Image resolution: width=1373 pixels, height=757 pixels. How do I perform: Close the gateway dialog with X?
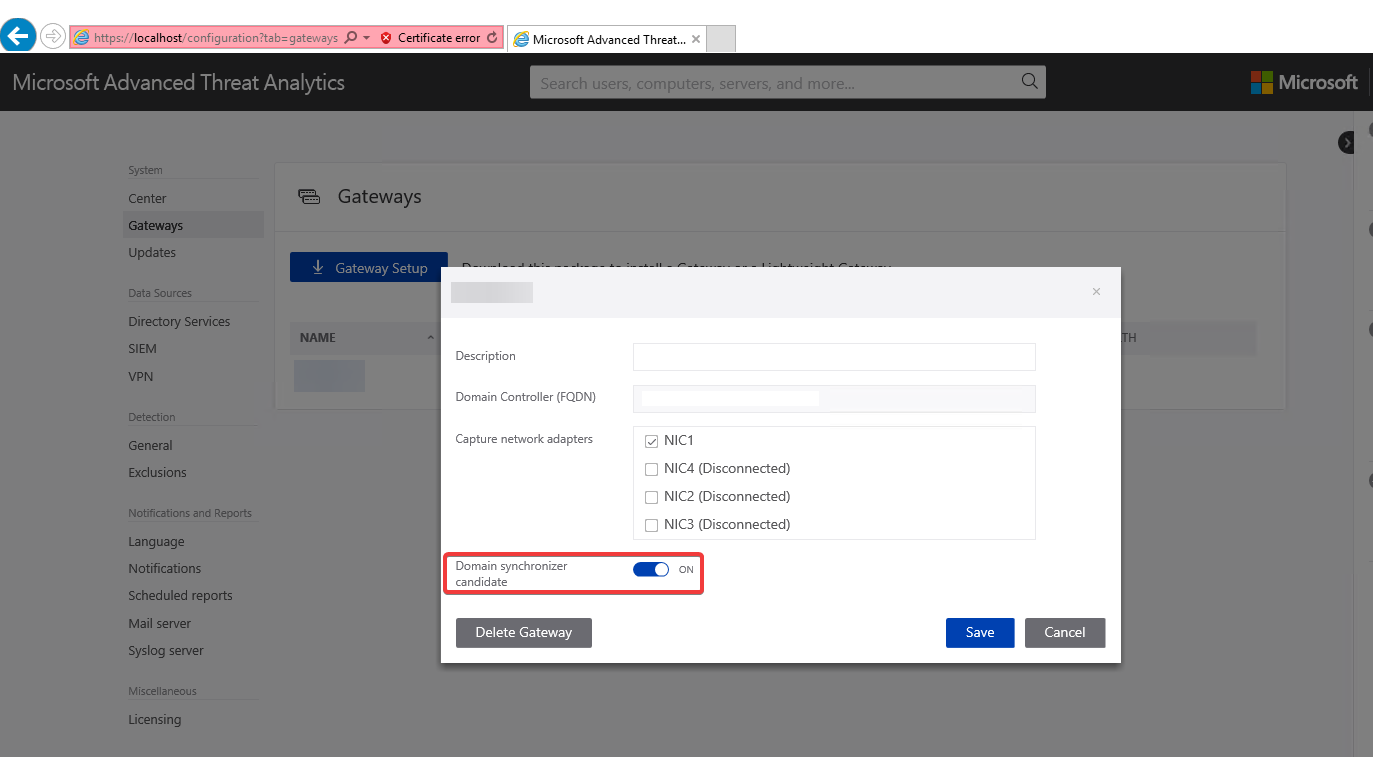point(1096,292)
